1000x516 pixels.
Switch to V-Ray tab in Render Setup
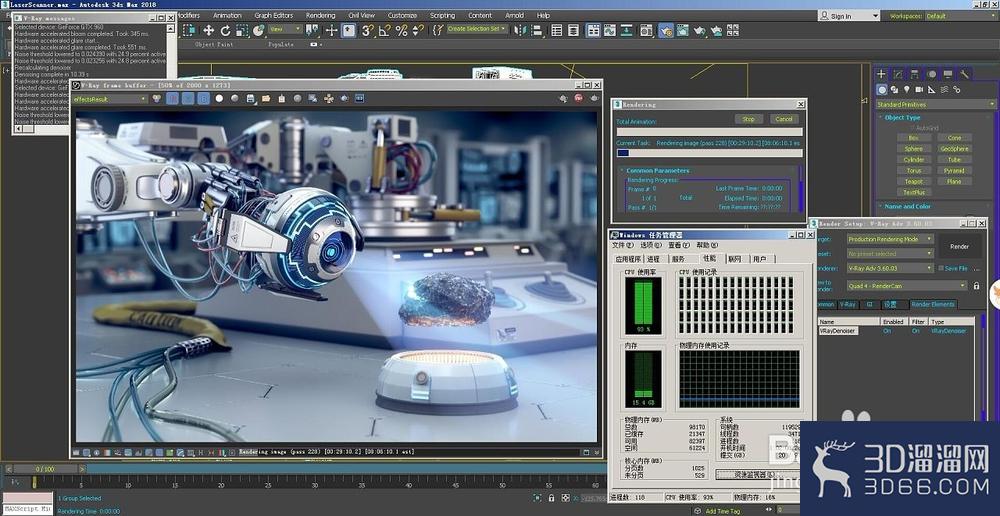pos(847,305)
